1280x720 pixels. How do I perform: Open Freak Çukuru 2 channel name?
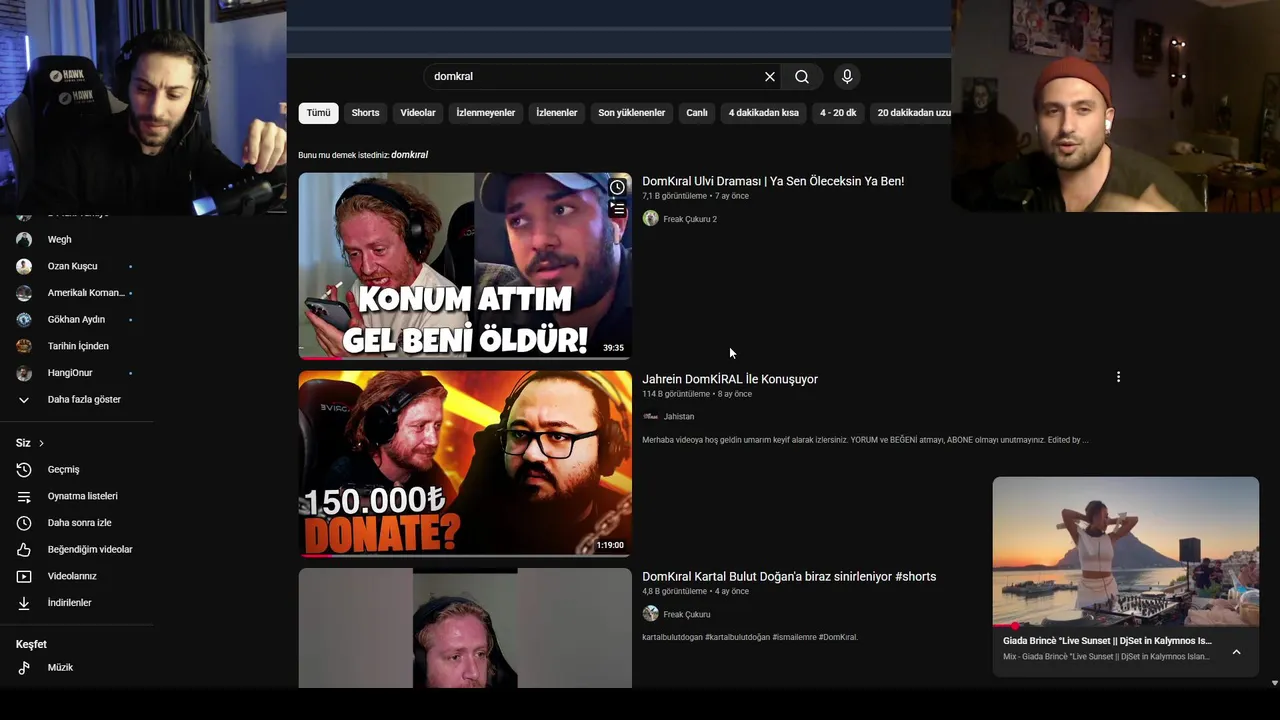[x=690, y=219]
